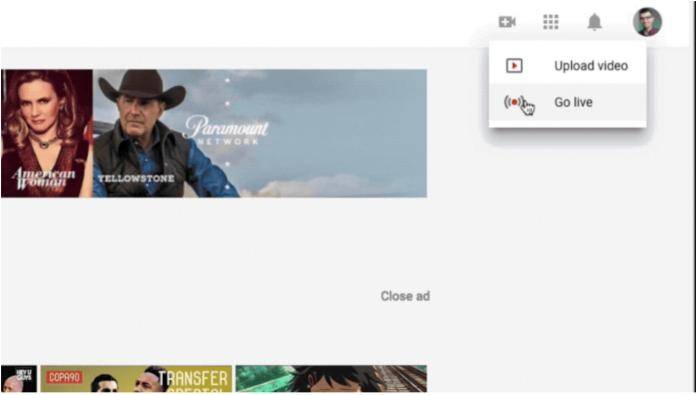Select the lowest white dot on banner

[227, 187]
